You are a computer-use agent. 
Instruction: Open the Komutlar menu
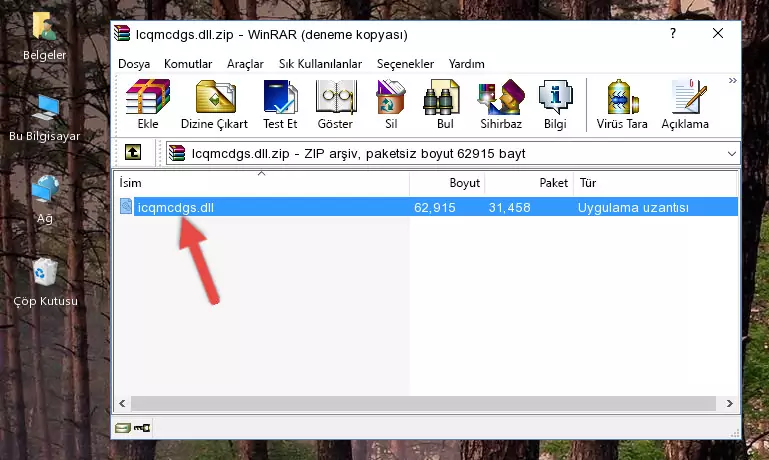(188, 64)
